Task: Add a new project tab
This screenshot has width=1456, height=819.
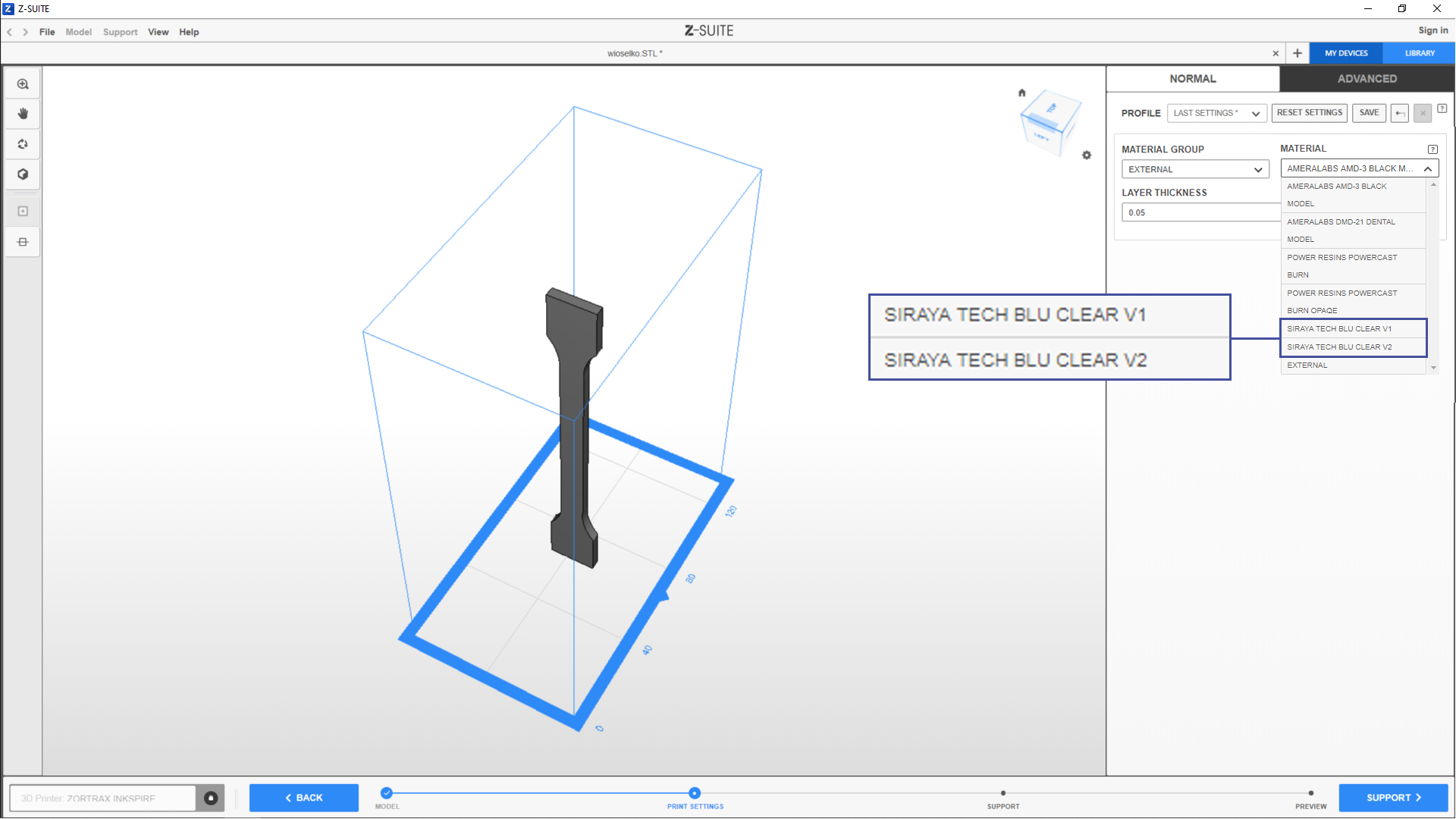Action: coord(1298,53)
